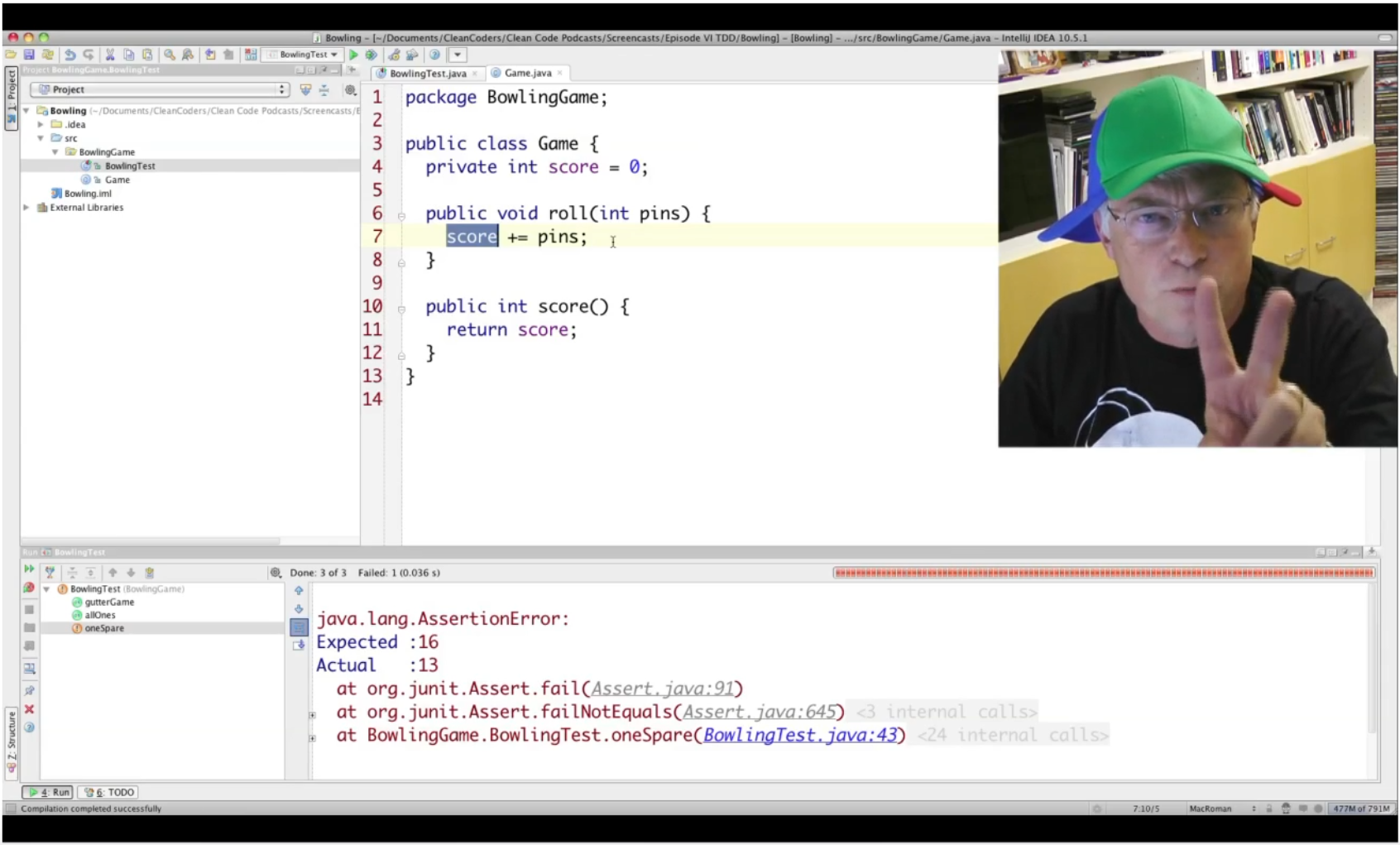Open help icon in the Run panel sidebar
This screenshot has height=845, width=1400.
tap(29, 727)
